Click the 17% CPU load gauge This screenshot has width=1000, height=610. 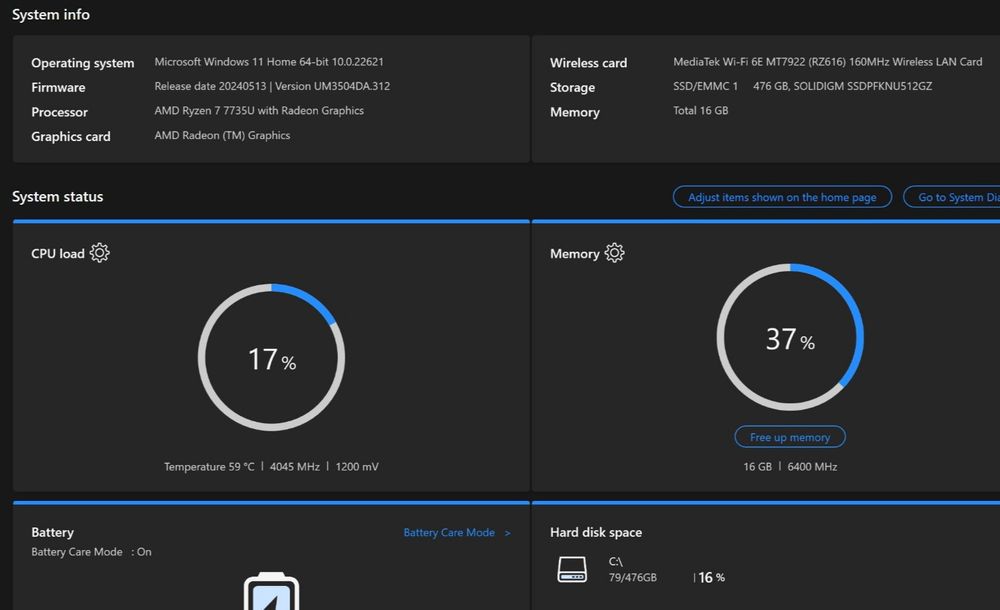coord(271,357)
